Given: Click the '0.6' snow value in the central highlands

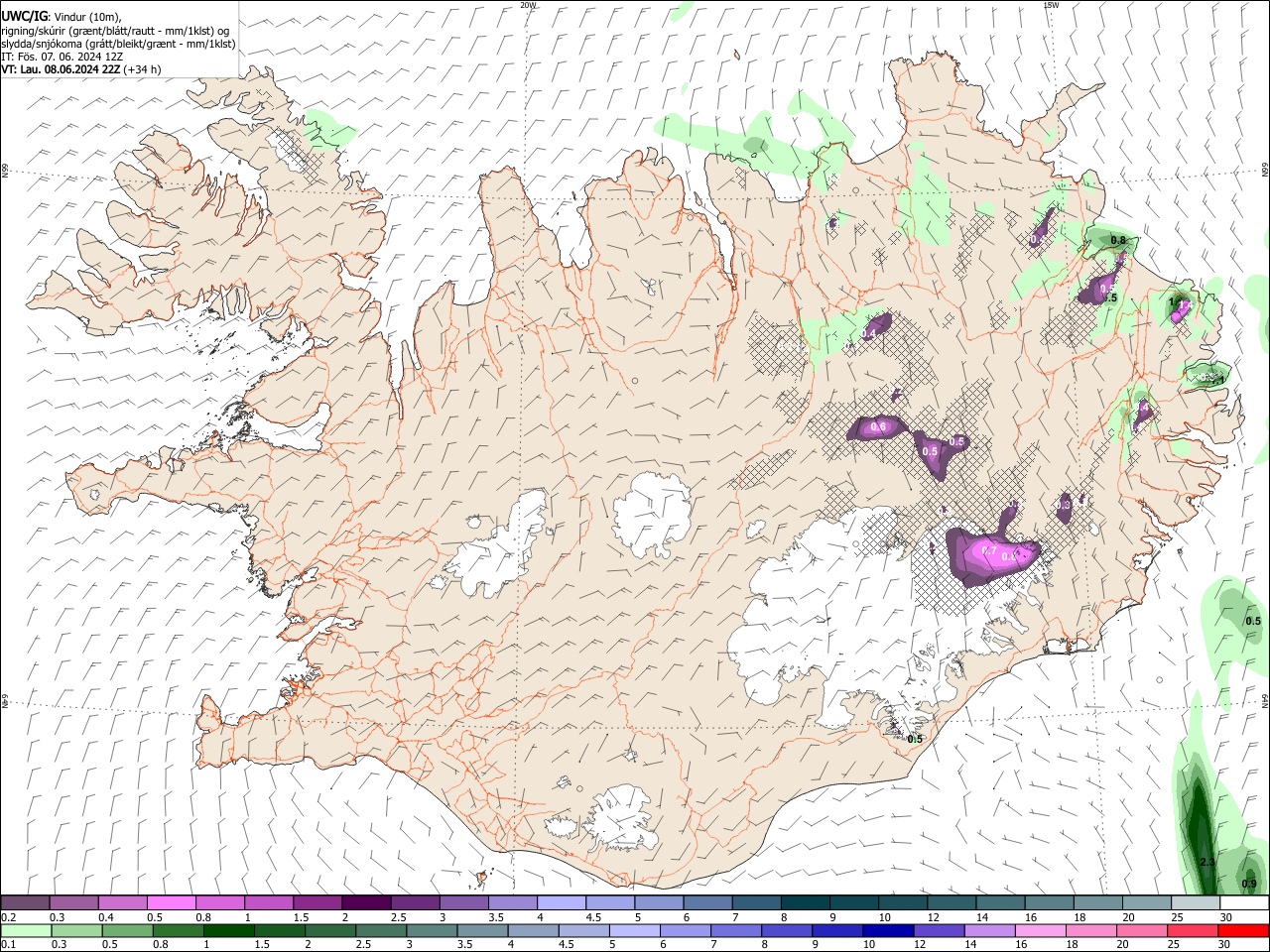Looking at the screenshot, I should pos(877,427).
